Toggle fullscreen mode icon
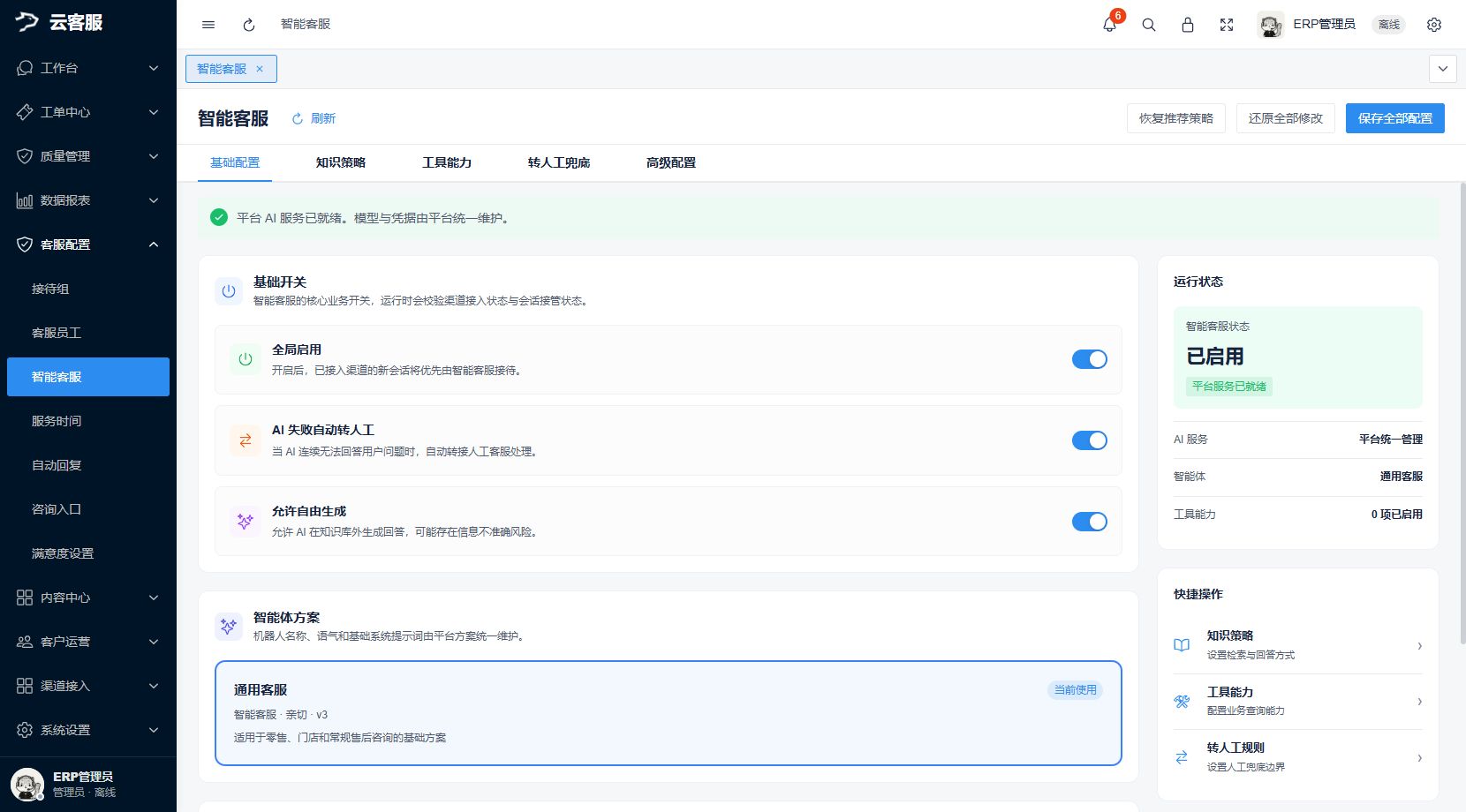The height and width of the screenshot is (812, 1466). point(1227,25)
